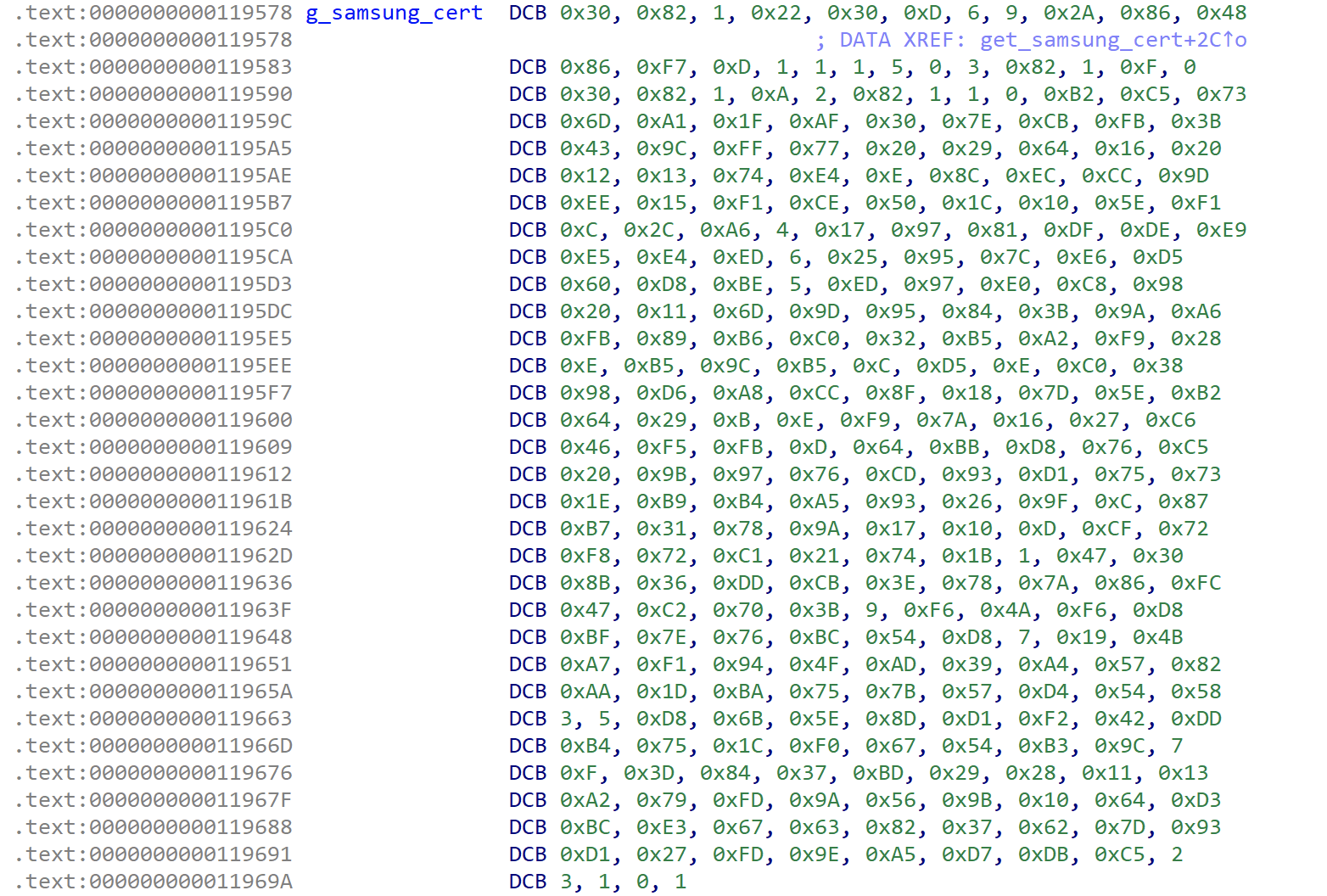Click DCB in the 1195EE row
The width and height of the screenshot is (1327, 896).
pyautogui.click(x=528, y=366)
